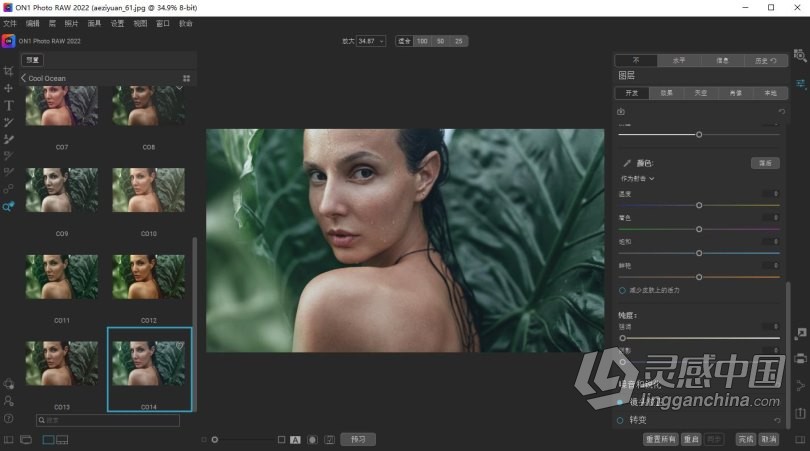Click the dual display mode icon
Viewport: 810px width, 451px height.
[26, 440]
